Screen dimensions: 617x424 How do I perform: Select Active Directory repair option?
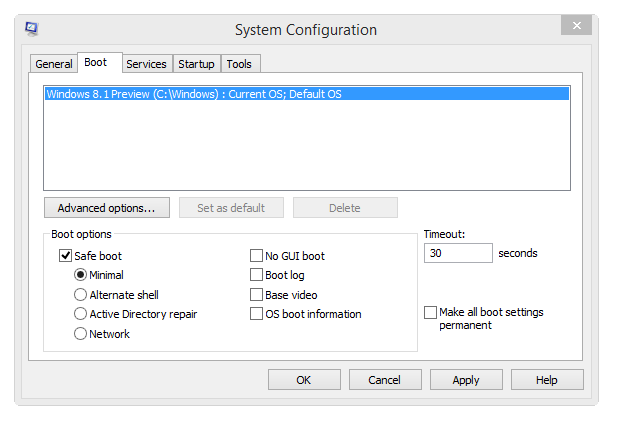pos(80,313)
